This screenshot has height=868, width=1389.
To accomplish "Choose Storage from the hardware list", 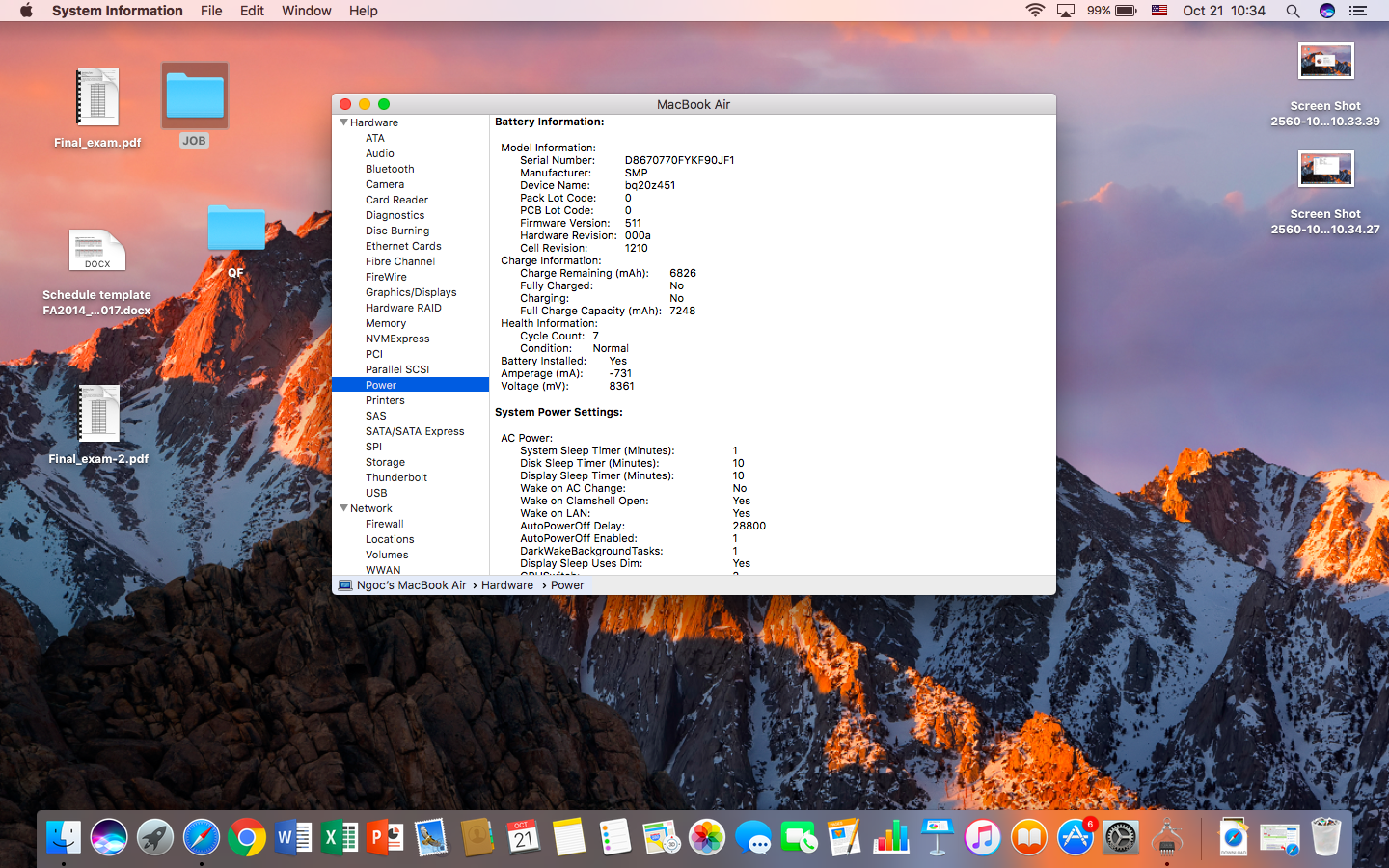I will pos(385,462).
